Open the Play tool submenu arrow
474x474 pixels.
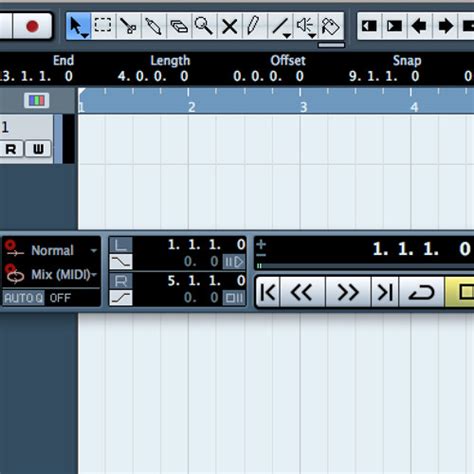(312, 35)
